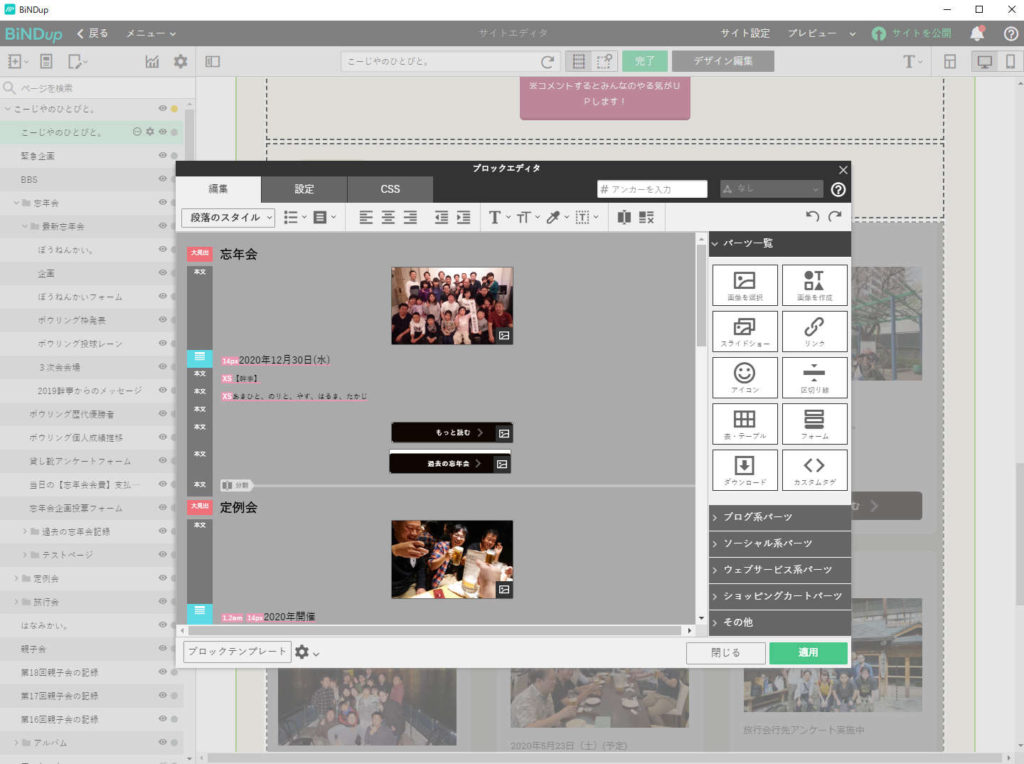
Task: Open the 段落のスタイル dropdown
Action: coord(229,217)
